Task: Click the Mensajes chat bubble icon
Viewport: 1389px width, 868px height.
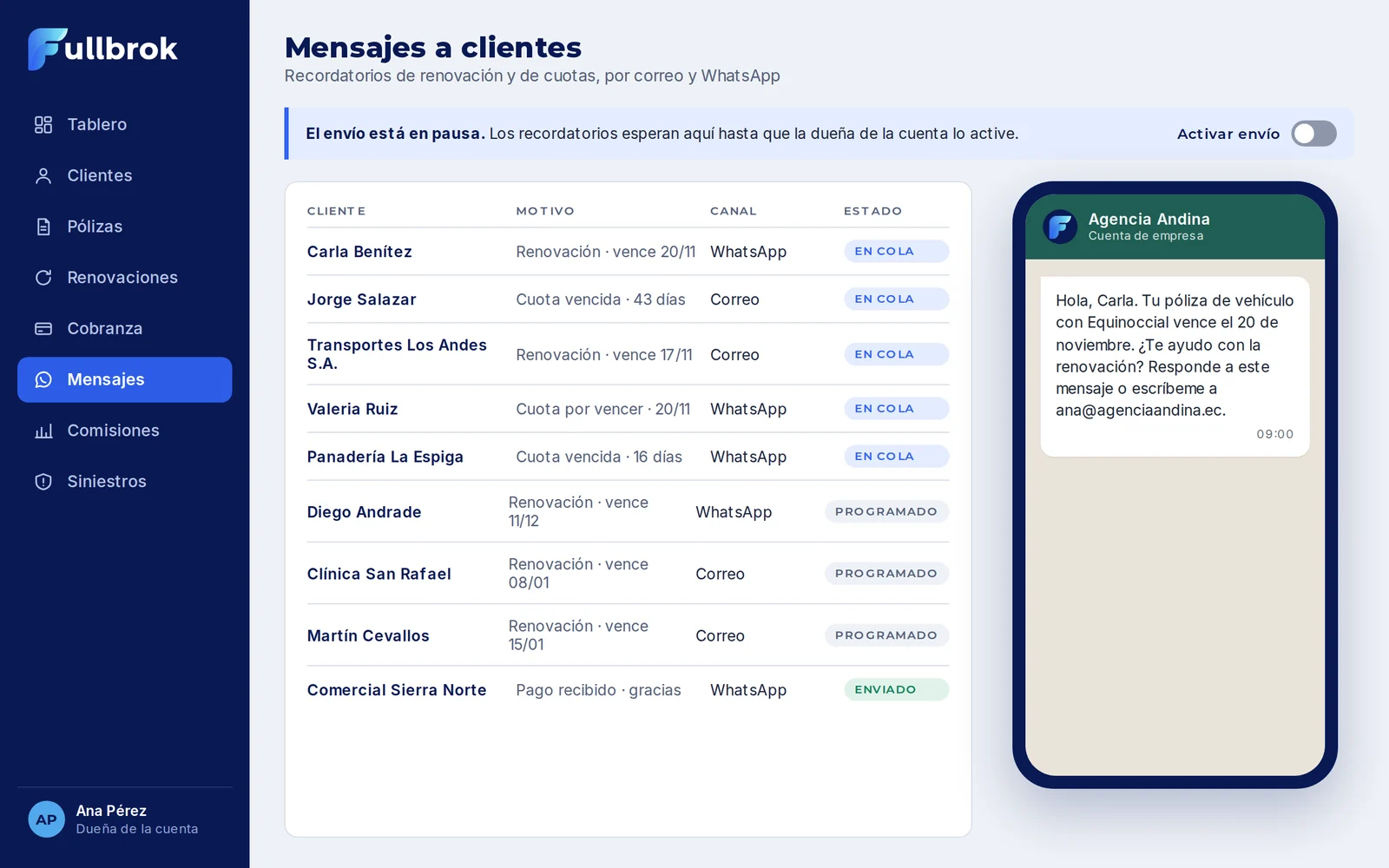Action: pos(43,379)
